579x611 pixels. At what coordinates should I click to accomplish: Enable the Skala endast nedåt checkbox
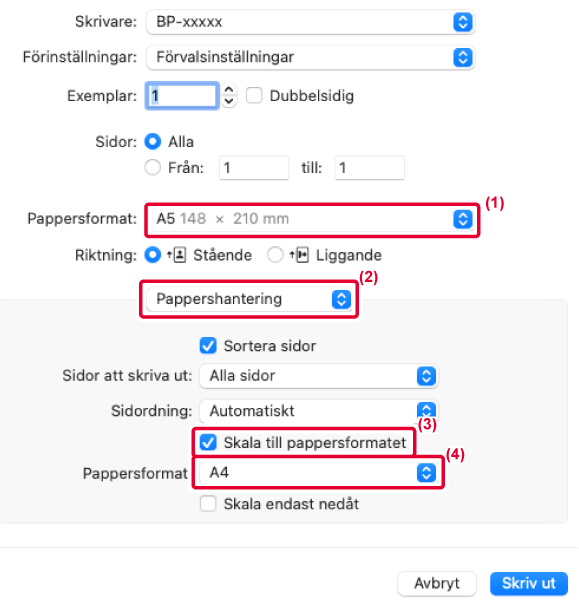(208, 503)
